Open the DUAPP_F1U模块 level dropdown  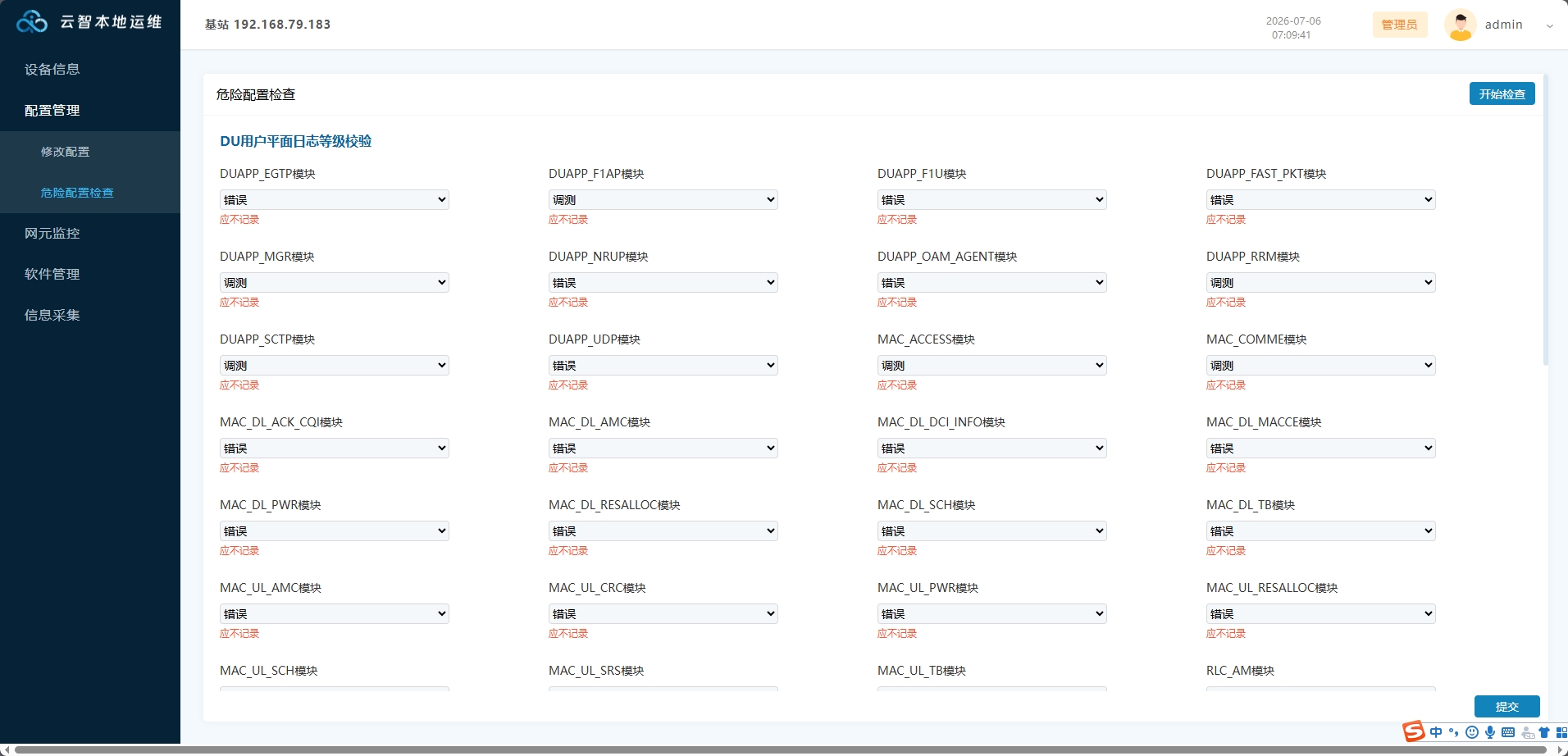tap(992, 200)
